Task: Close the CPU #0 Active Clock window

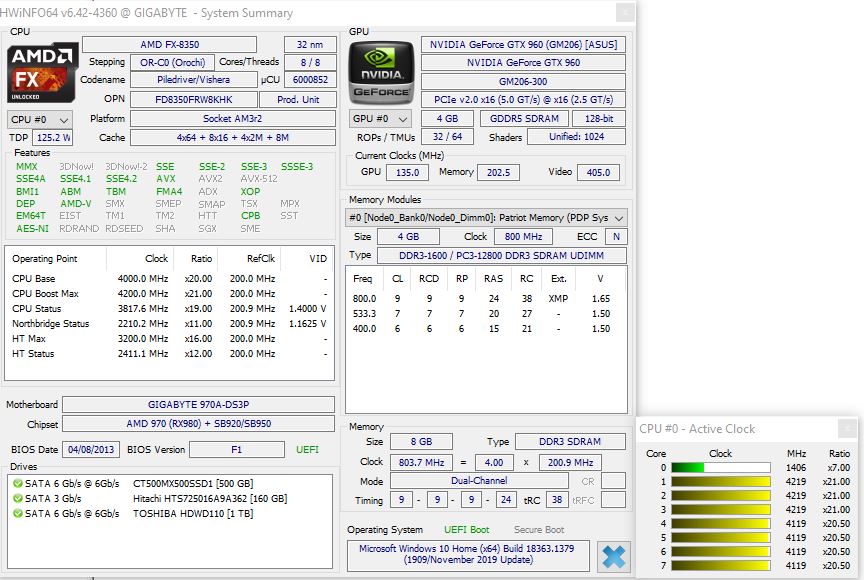Action: click(x=847, y=428)
